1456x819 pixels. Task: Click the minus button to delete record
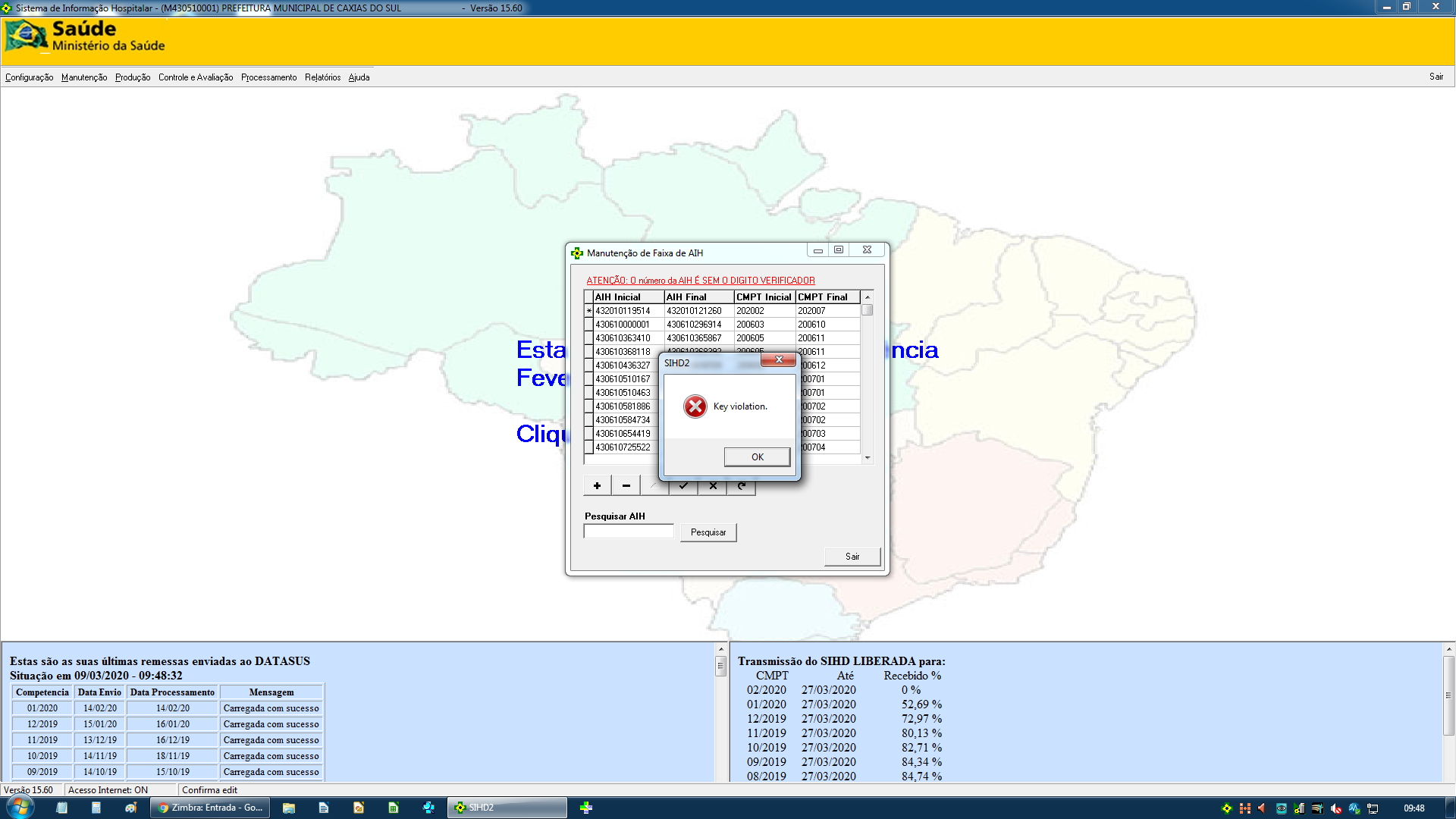pyautogui.click(x=626, y=486)
